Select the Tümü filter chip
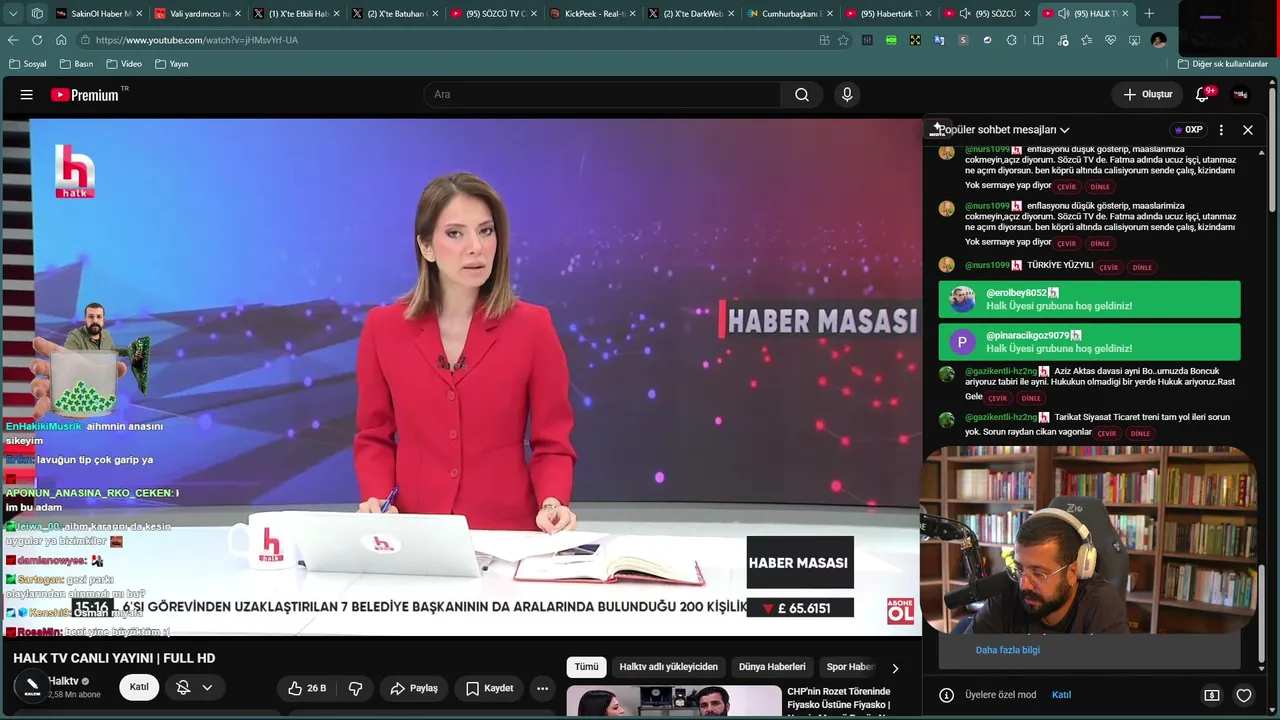 click(586, 667)
